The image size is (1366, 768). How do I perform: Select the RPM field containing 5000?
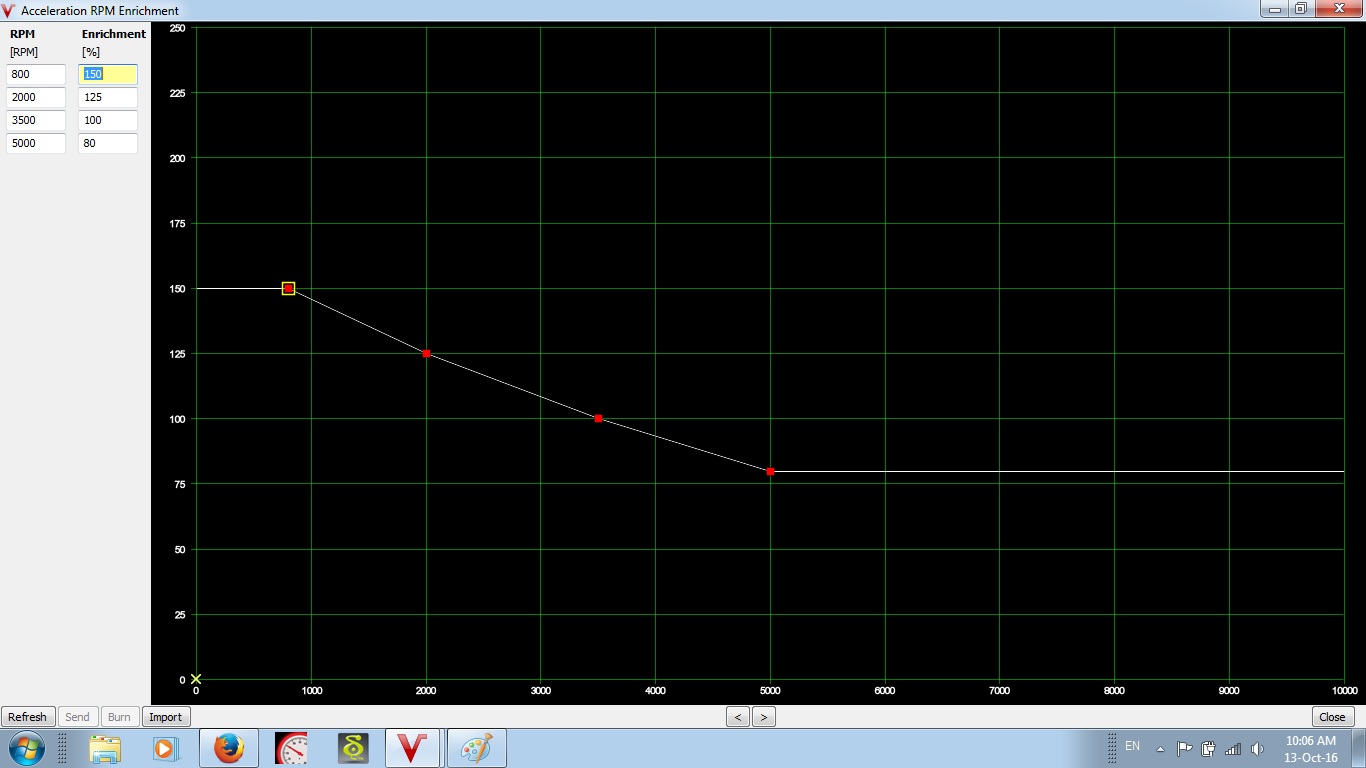(35, 143)
